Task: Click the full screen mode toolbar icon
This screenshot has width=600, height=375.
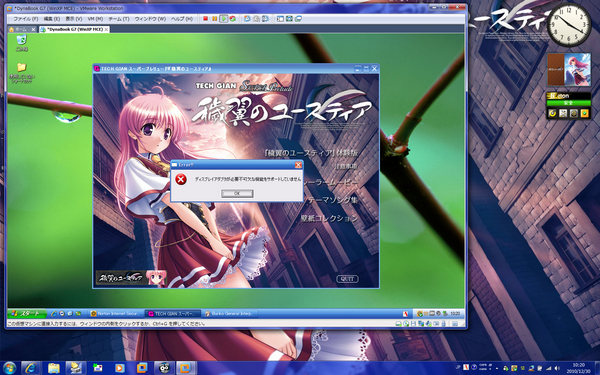Action: point(289,19)
